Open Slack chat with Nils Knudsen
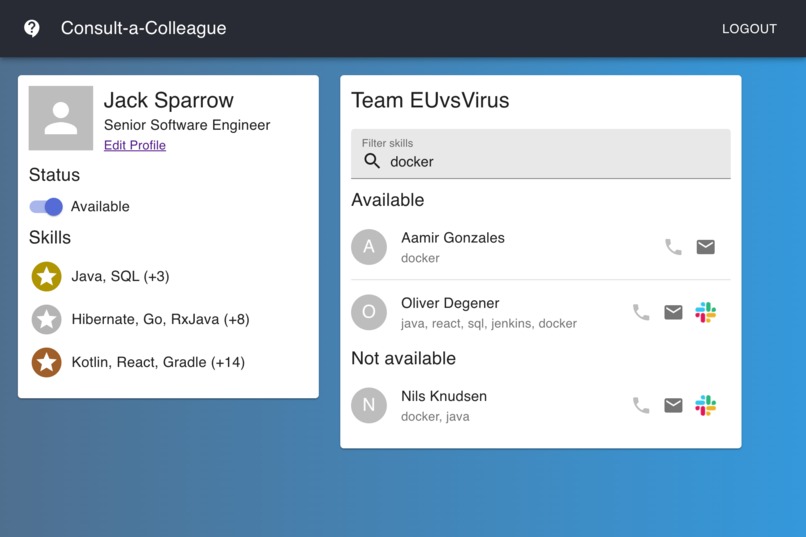 coord(705,405)
